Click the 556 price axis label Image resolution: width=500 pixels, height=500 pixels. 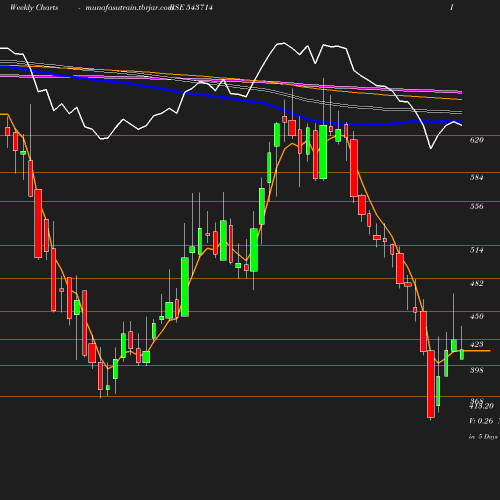[477, 206]
